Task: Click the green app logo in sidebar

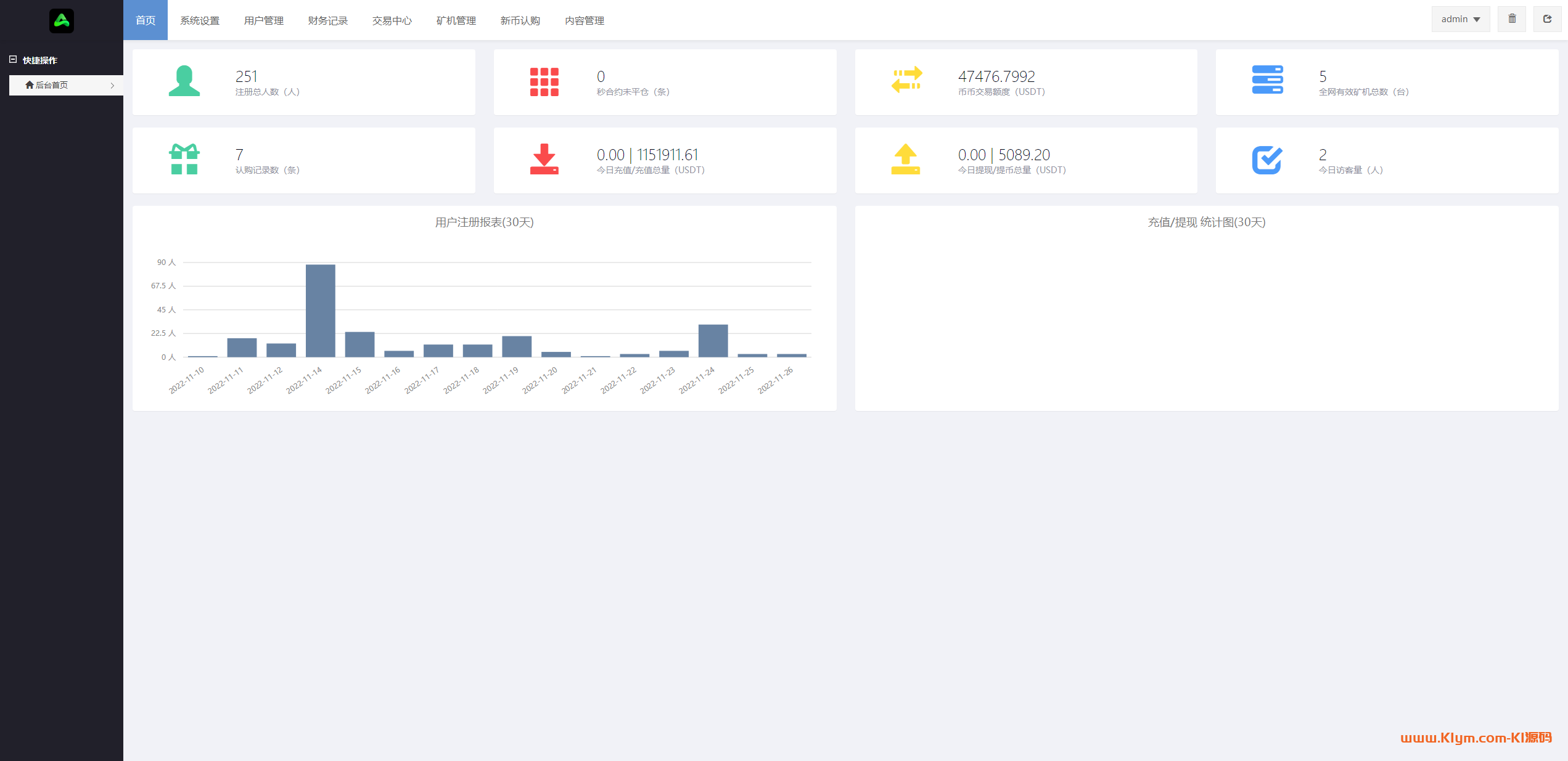Action: pyautogui.click(x=61, y=21)
